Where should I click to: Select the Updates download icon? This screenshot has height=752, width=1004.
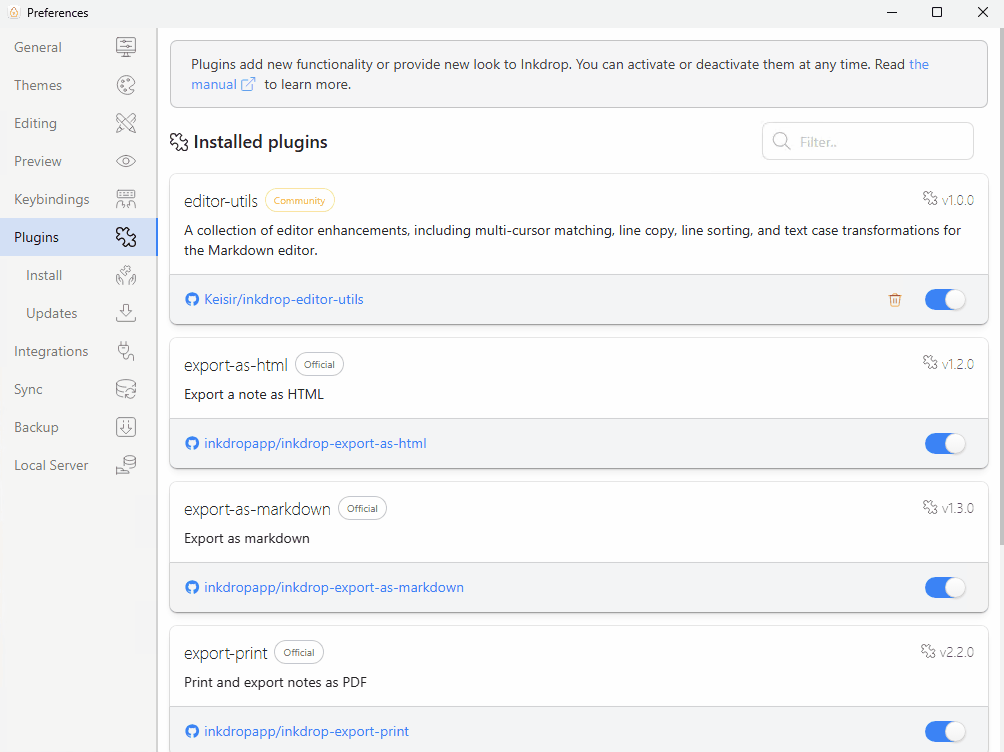[x=125, y=313]
